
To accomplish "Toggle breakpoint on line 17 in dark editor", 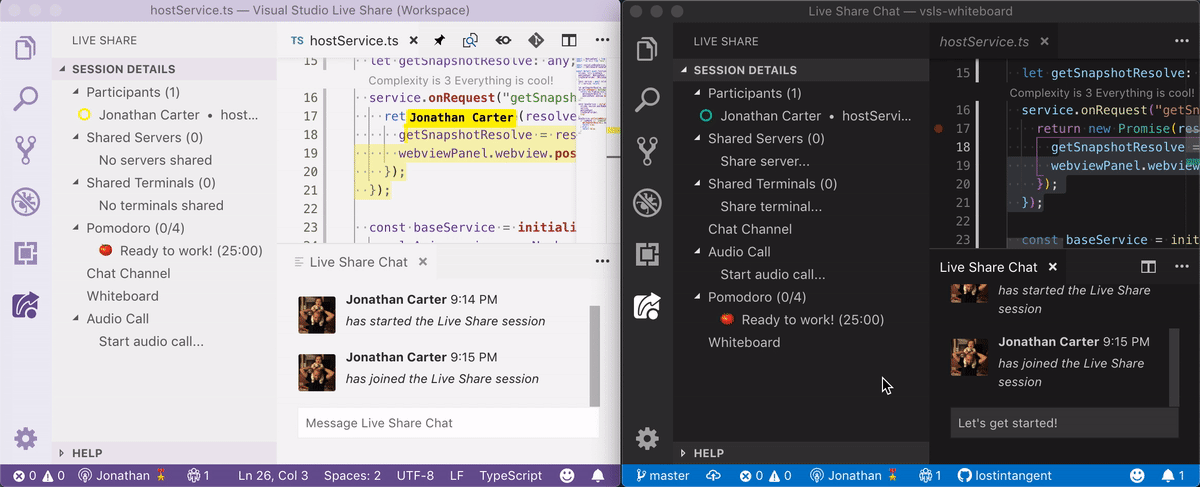I will click(x=938, y=129).
